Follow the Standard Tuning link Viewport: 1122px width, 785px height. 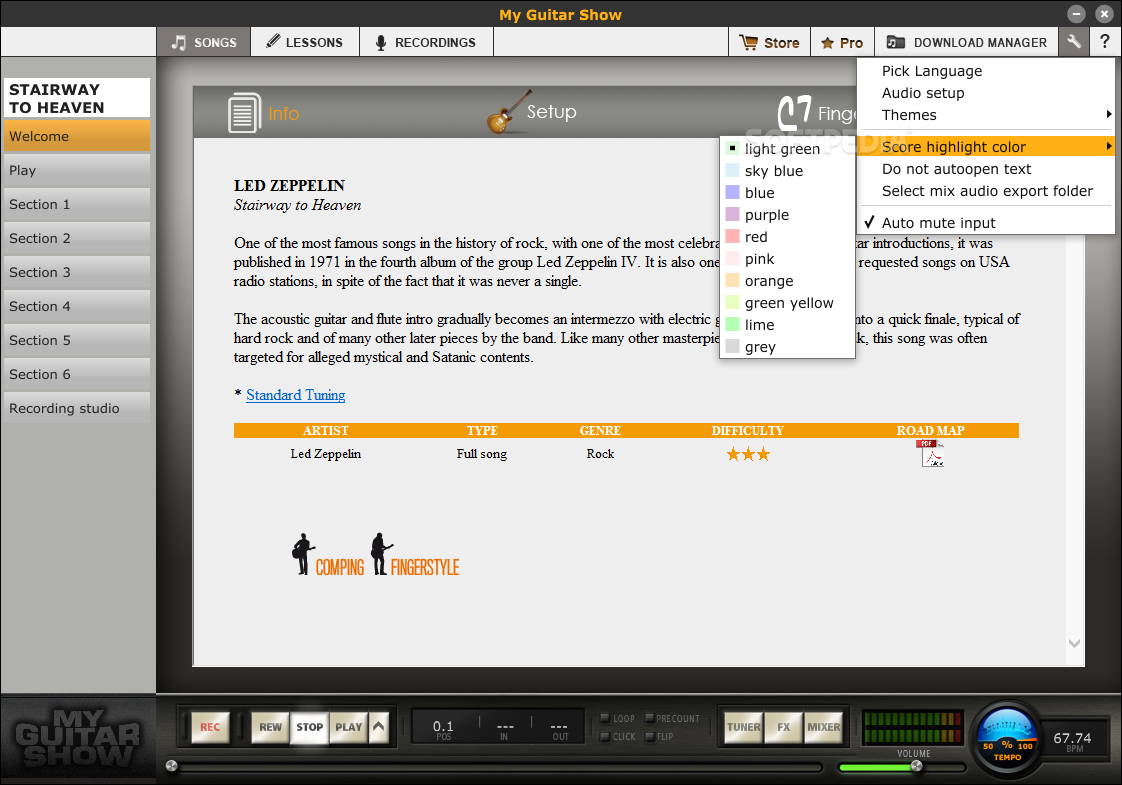pyautogui.click(x=296, y=395)
